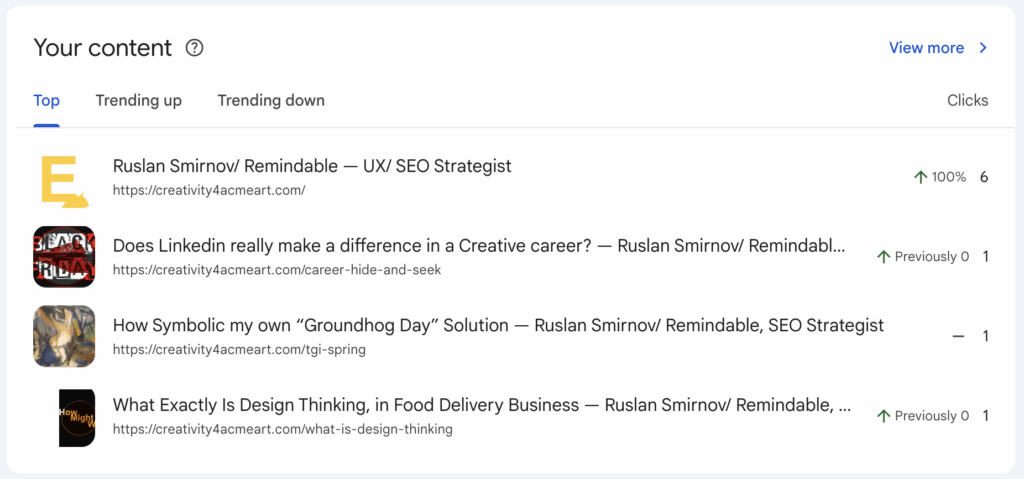
Task: Click the up arrow on the LinkedIn row
Action: tap(883, 257)
